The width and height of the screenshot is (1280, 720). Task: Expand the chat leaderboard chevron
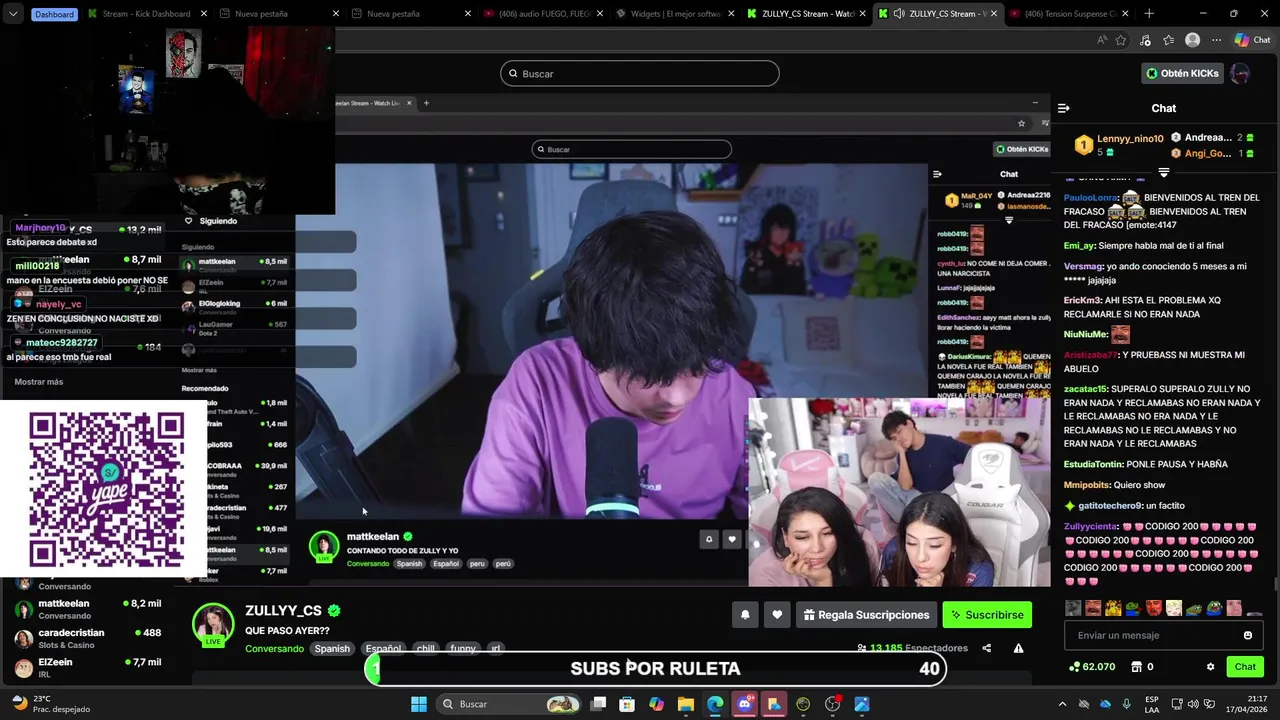coord(1163,172)
